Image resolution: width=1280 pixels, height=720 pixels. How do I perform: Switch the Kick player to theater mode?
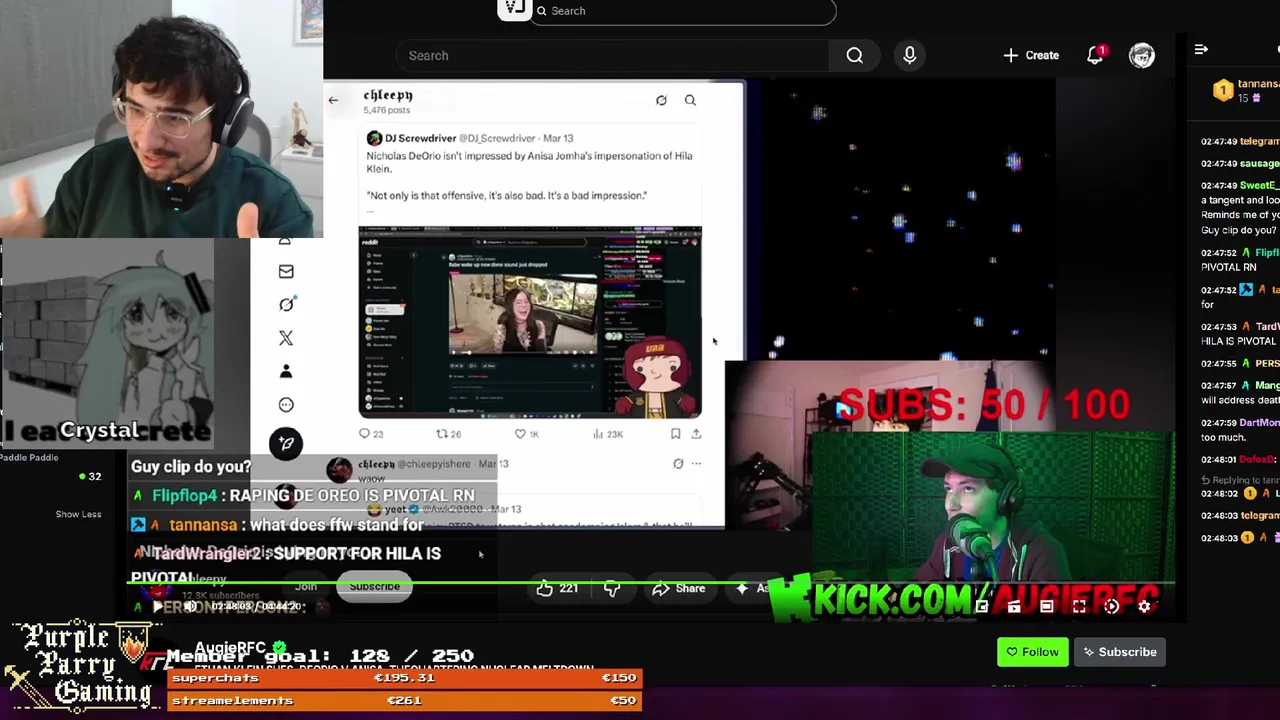[1046, 606]
